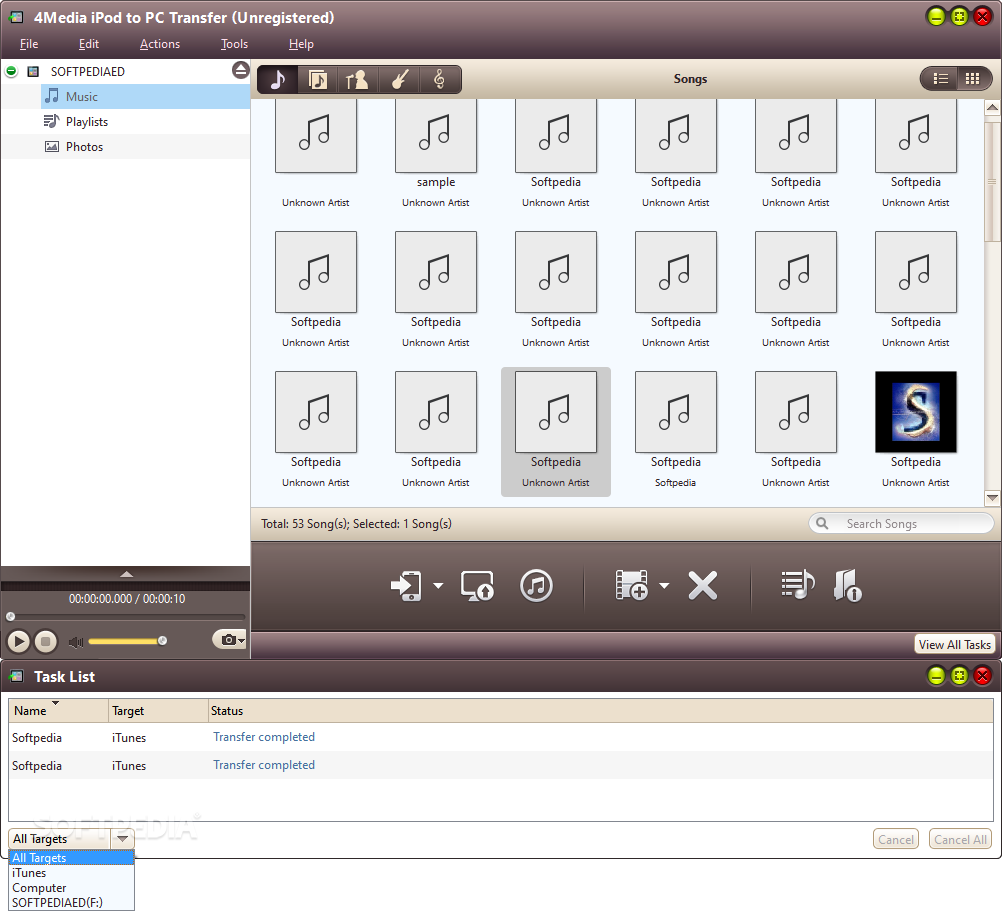Start playback with the Play button
Screen dimensions: 1002x911
(x=19, y=641)
